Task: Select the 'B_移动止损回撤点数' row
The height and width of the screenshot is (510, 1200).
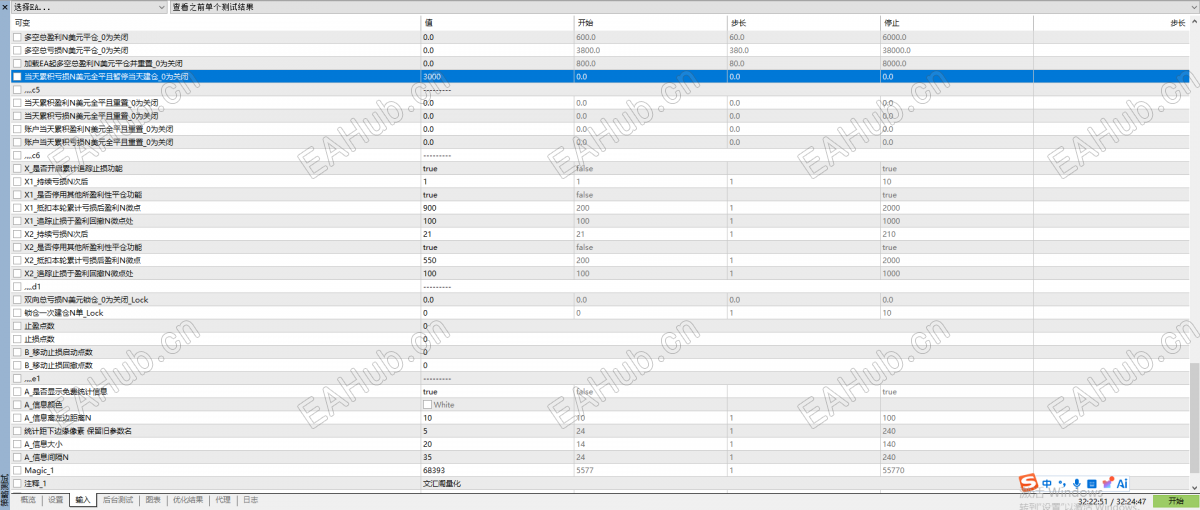Action: pyautogui.click(x=600, y=365)
